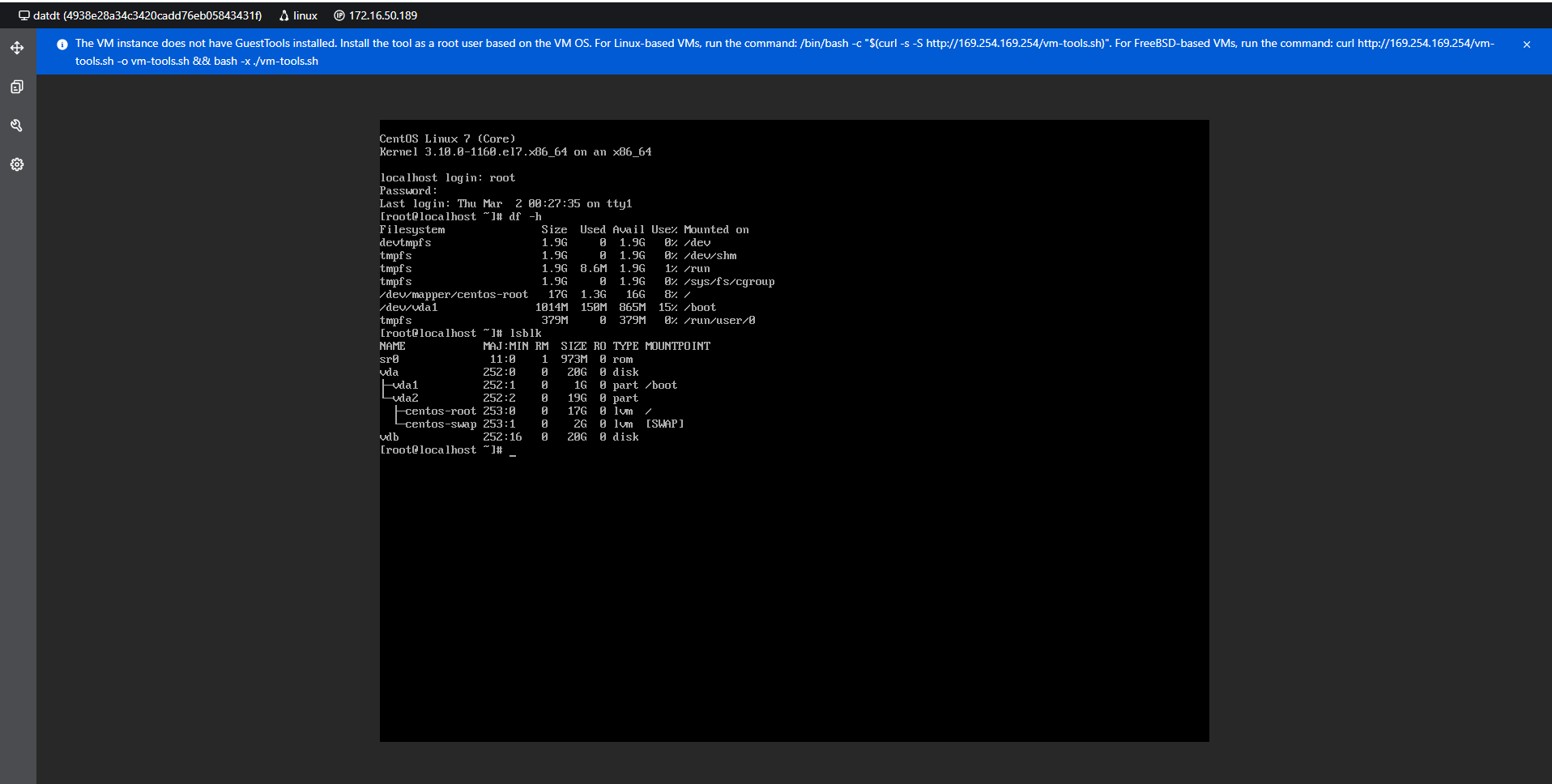Click the IP badge icon in header
The width and height of the screenshot is (1552, 784).
pos(339,15)
